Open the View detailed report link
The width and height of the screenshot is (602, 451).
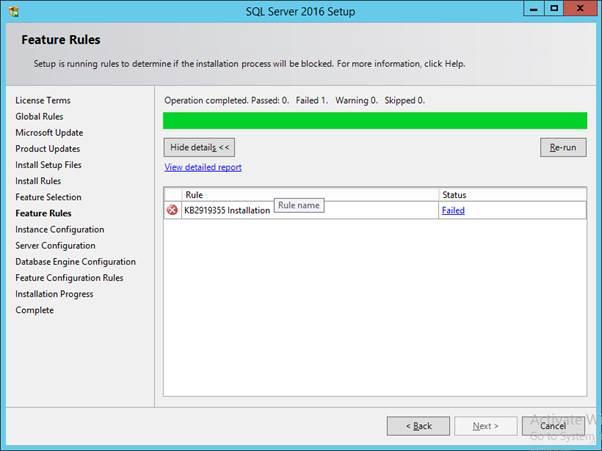tap(203, 167)
